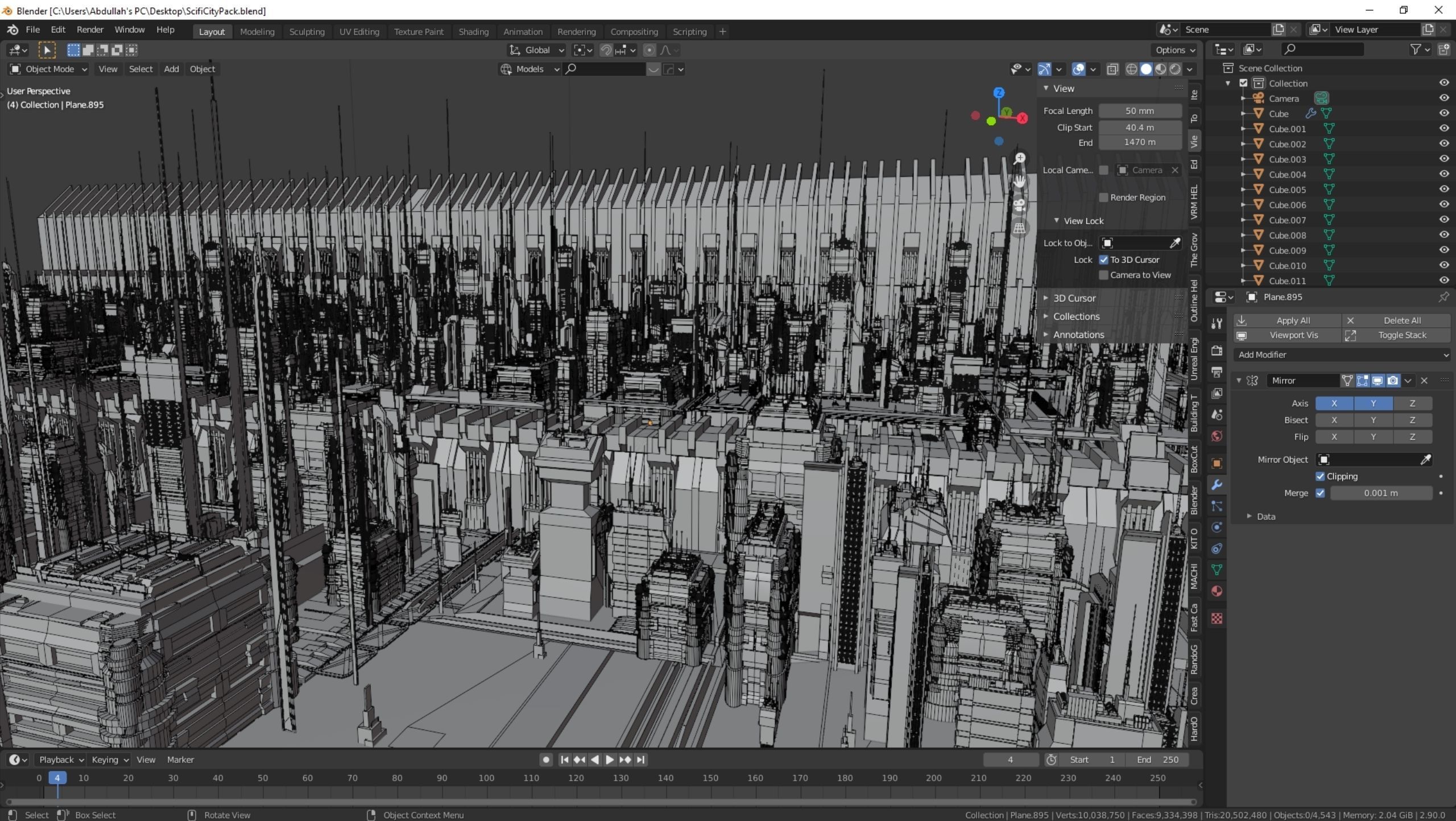Open the Material properties tab

(x=1217, y=591)
